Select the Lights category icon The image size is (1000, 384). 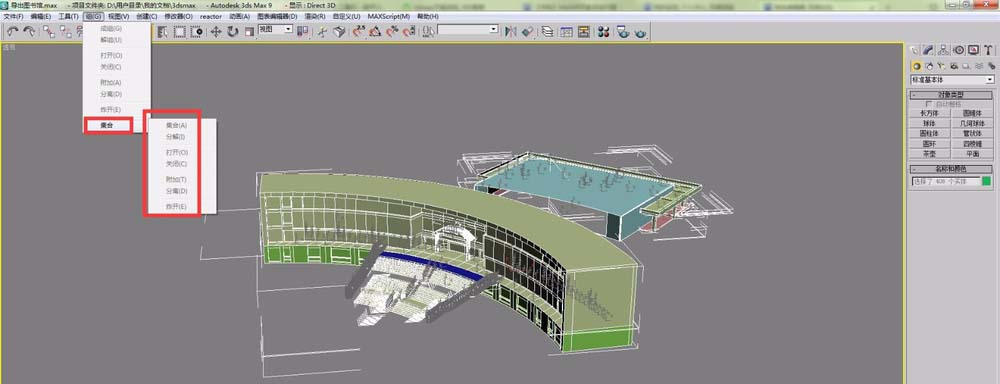(x=942, y=66)
